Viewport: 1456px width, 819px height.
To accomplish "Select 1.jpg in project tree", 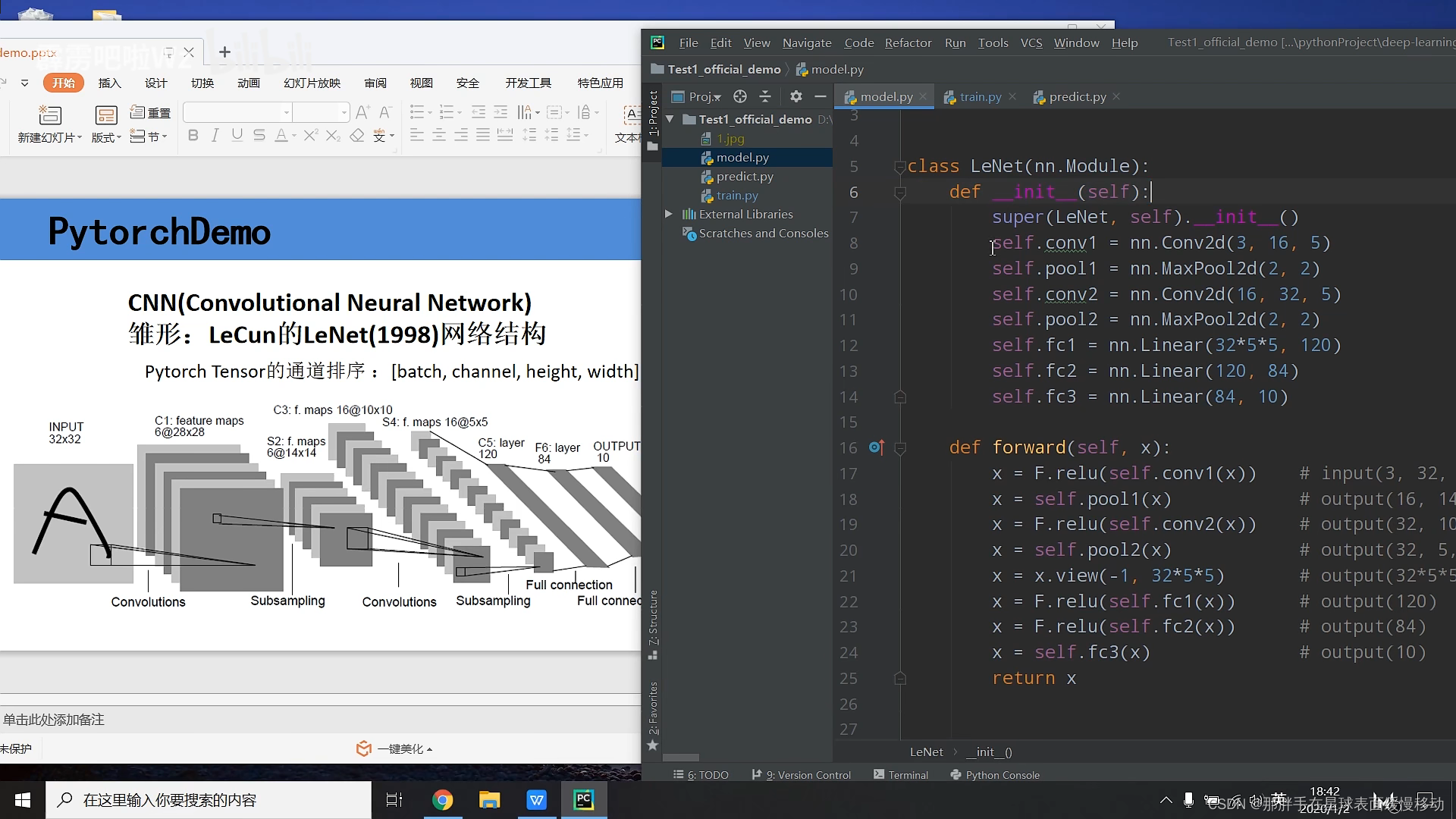I will coord(730,139).
